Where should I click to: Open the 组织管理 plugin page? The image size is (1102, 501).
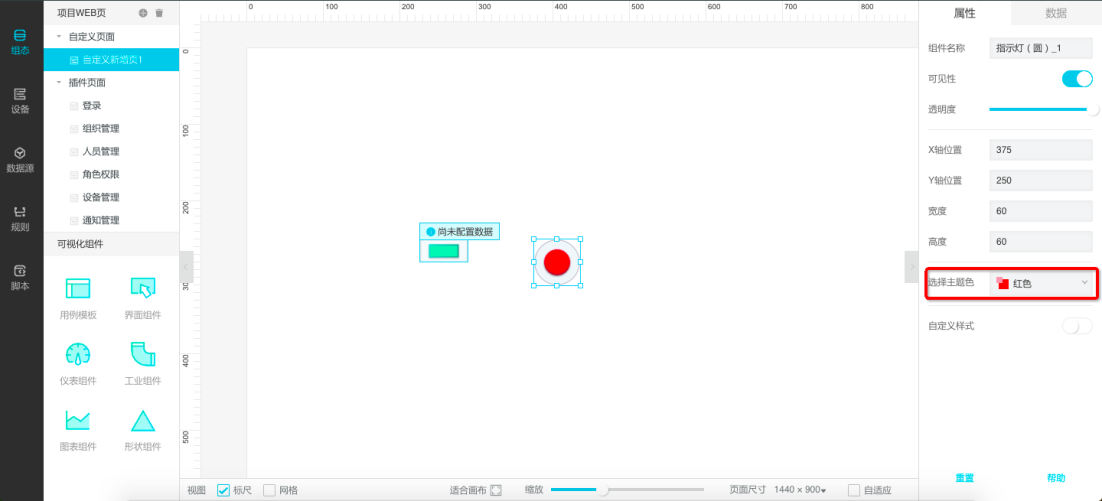101,129
